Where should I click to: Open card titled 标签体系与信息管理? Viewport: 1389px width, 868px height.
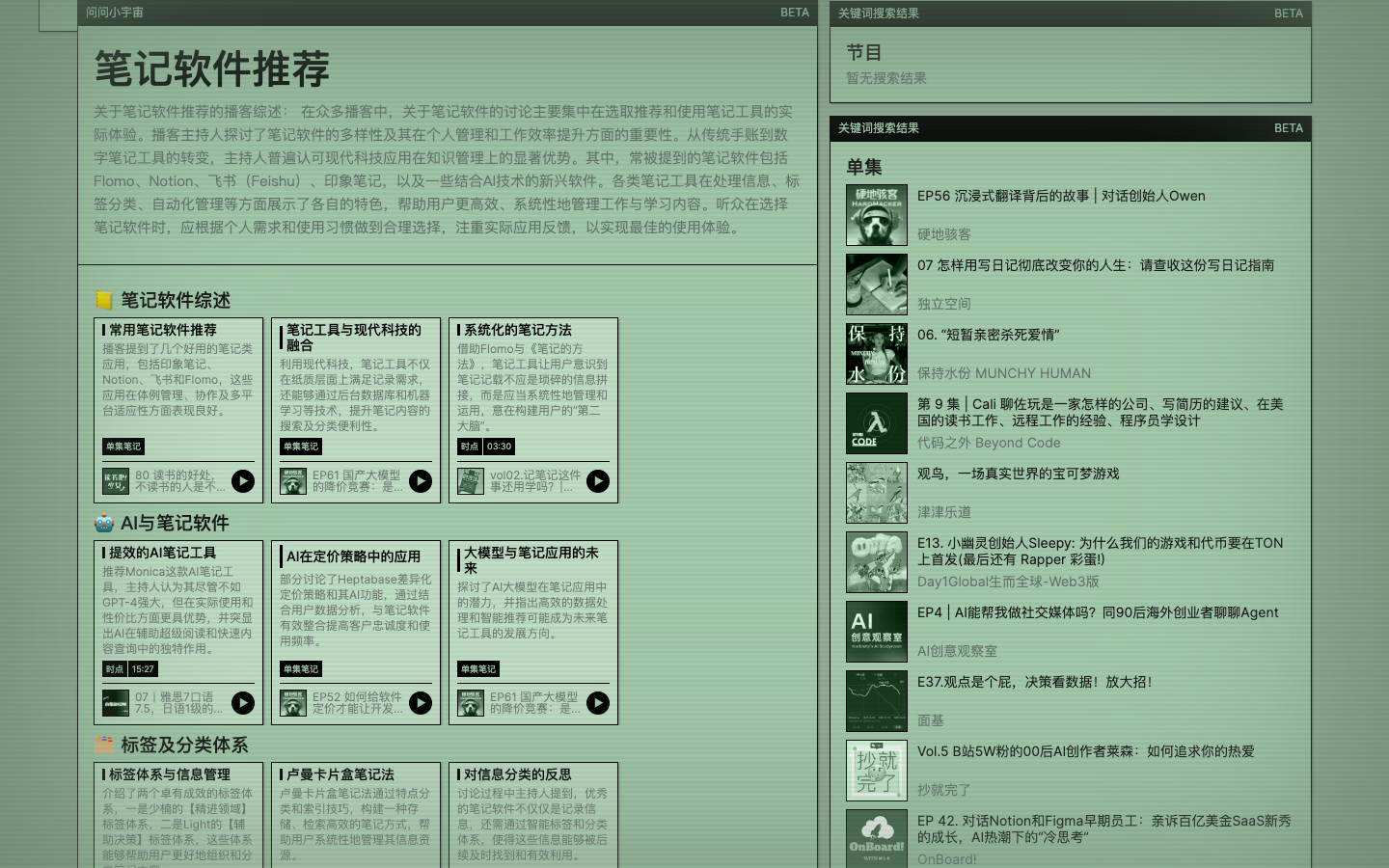coord(178,815)
